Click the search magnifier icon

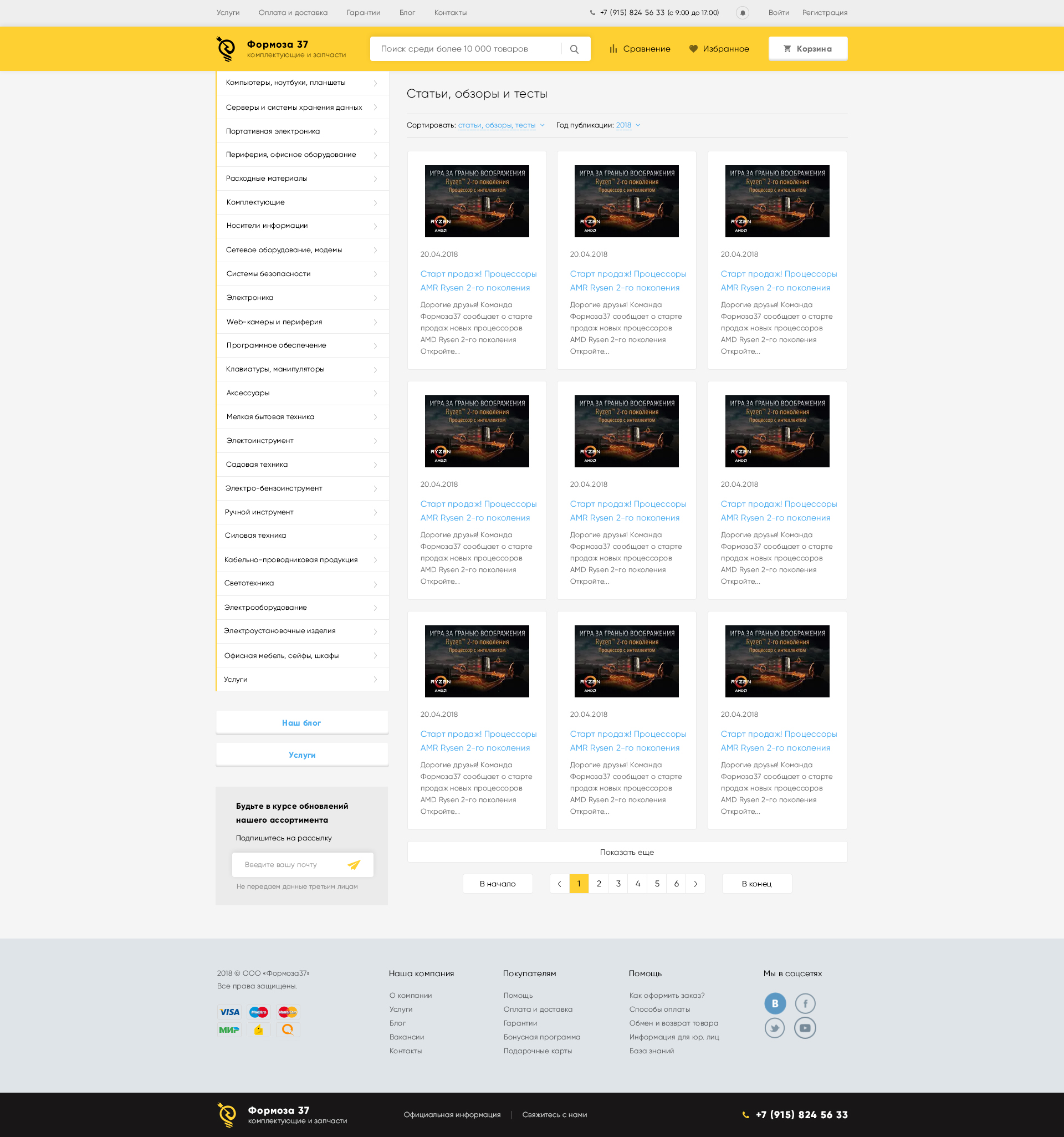(574, 49)
